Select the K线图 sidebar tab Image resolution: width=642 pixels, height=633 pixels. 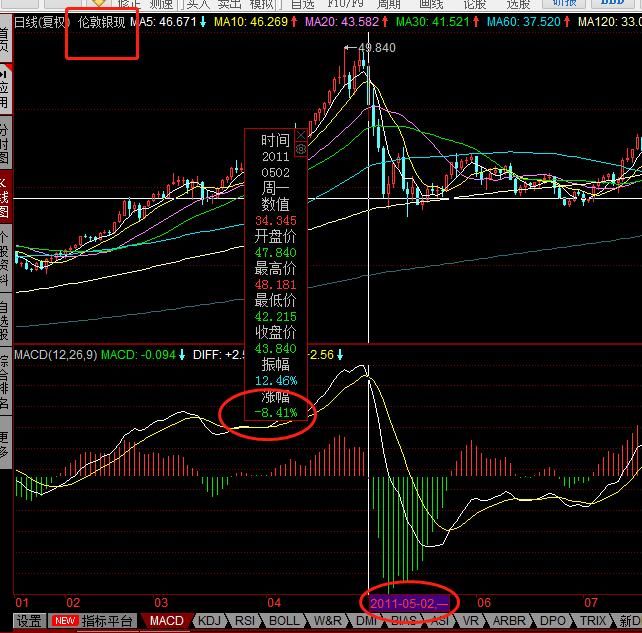click(x=5, y=197)
